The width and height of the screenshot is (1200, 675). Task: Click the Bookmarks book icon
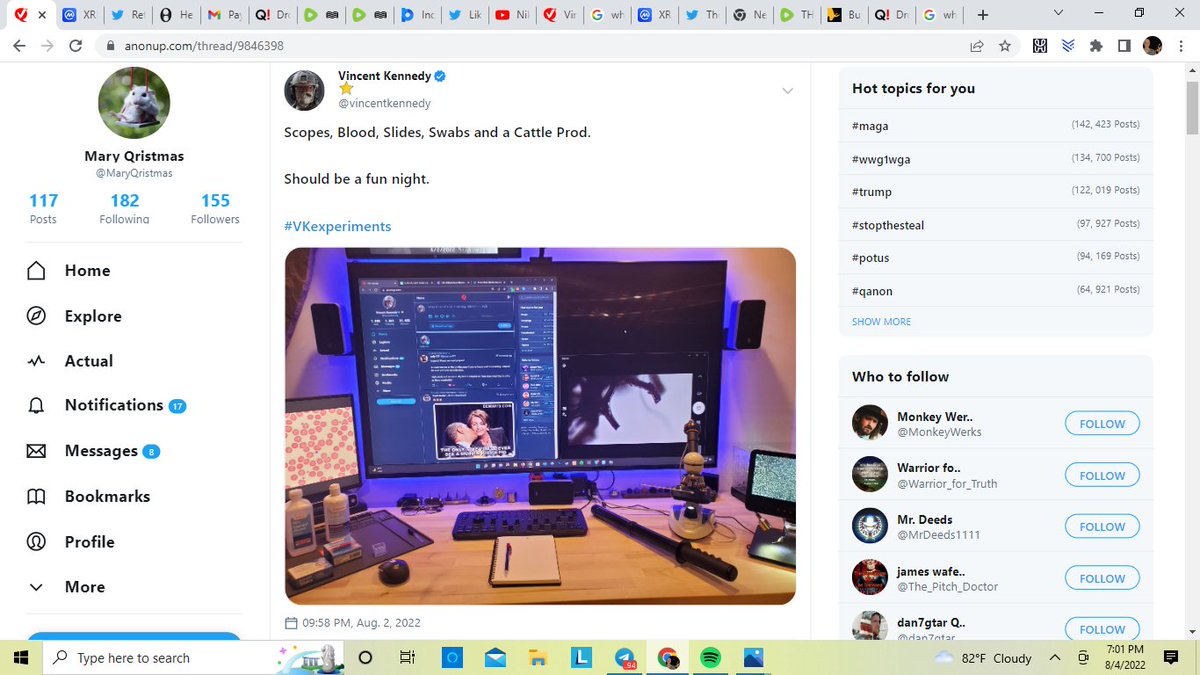point(37,497)
